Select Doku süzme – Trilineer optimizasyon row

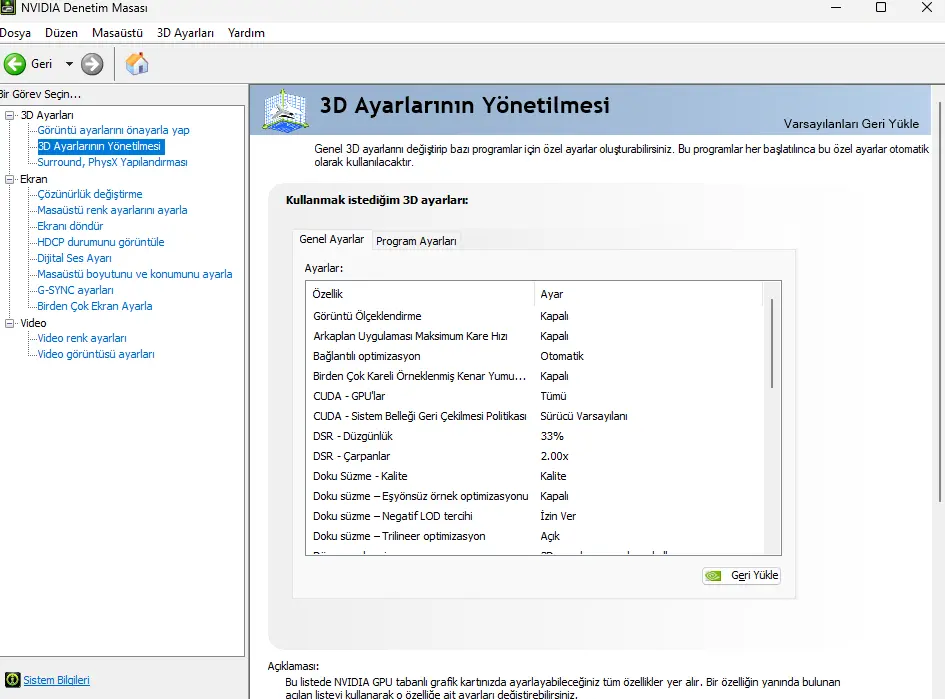[x=536, y=536]
